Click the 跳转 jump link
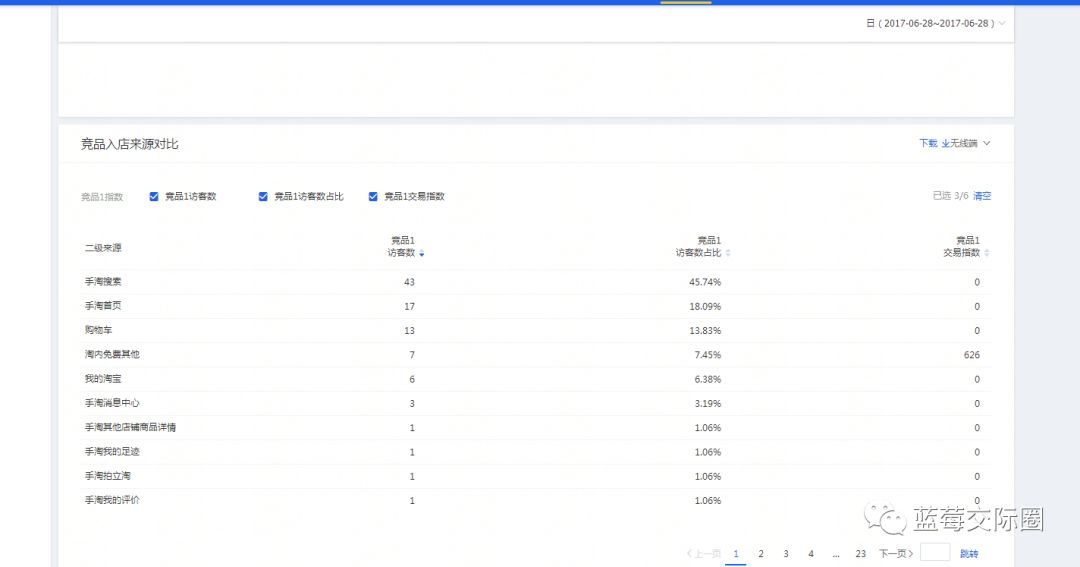The image size is (1080, 567). pos(969,553)
